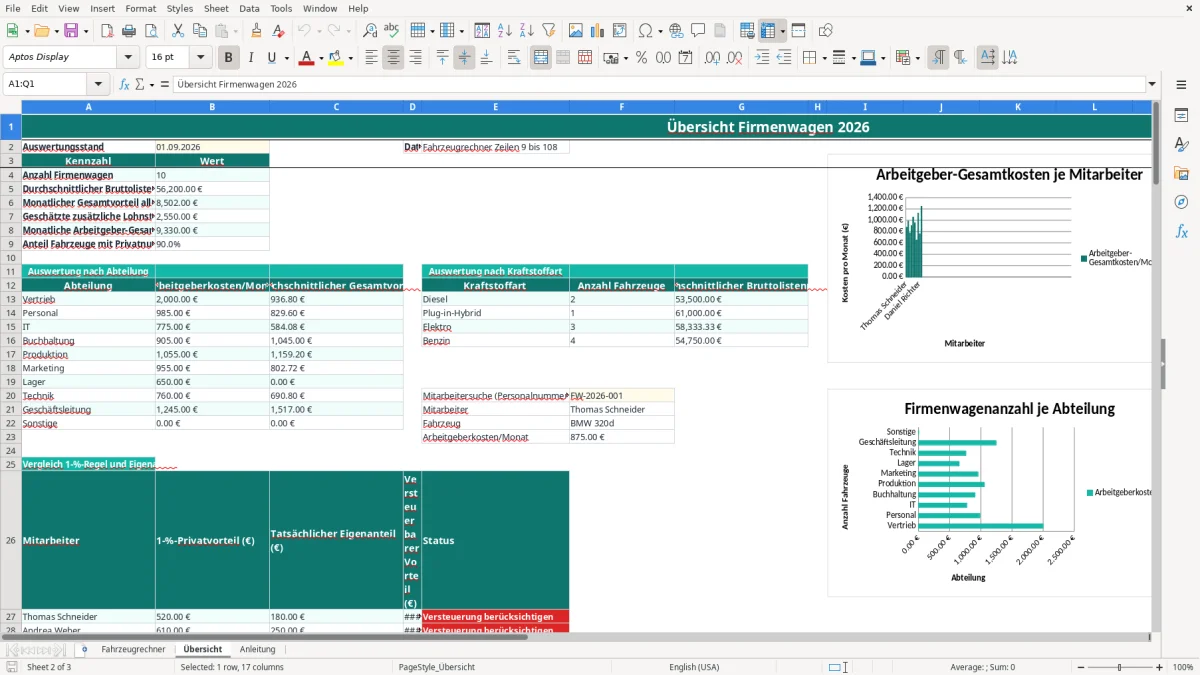Click the AutoFilter funnel icon

[549, 31]
